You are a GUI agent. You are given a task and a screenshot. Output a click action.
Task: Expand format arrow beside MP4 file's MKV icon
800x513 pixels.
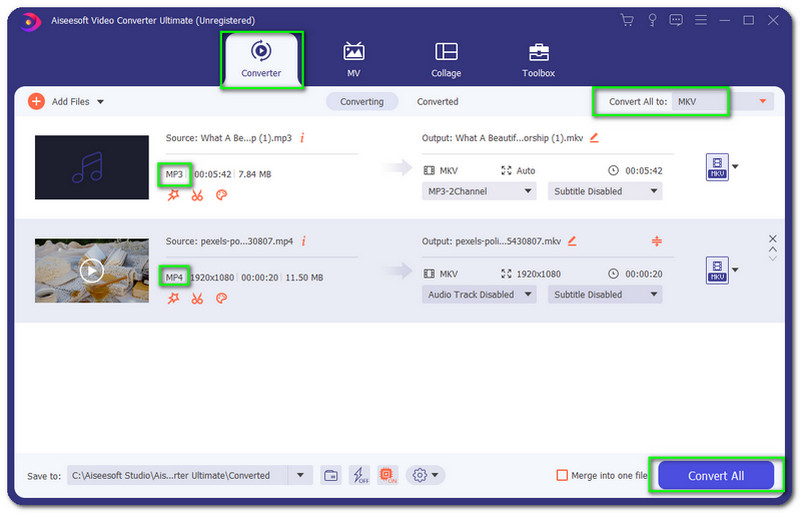(x=735, y=270)
